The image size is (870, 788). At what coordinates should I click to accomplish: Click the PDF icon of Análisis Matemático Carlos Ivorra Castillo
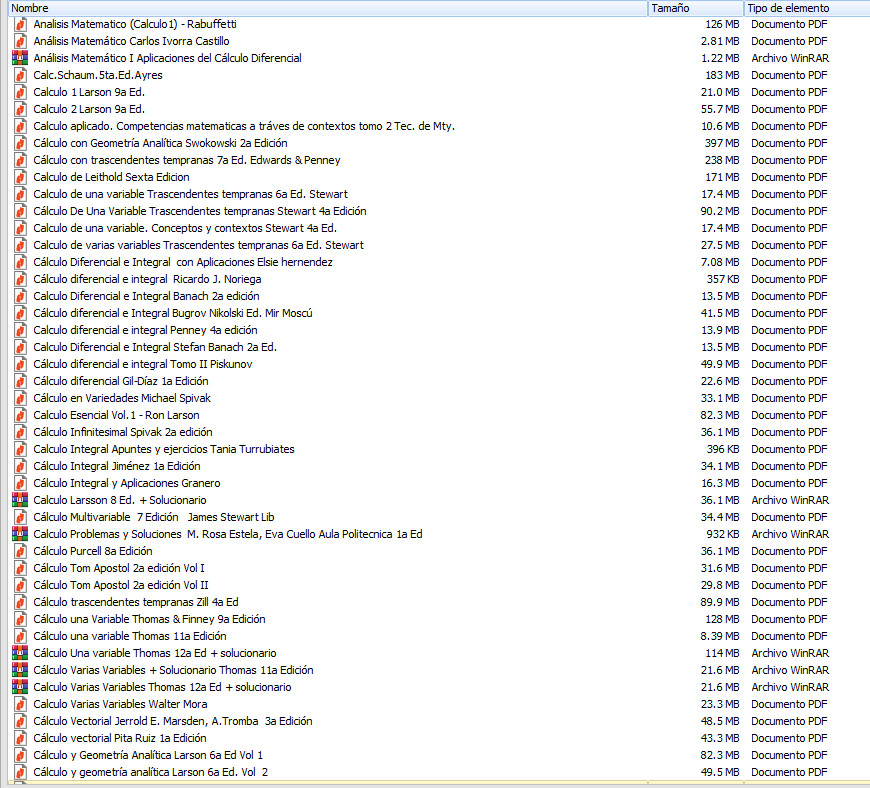[20, 41]
